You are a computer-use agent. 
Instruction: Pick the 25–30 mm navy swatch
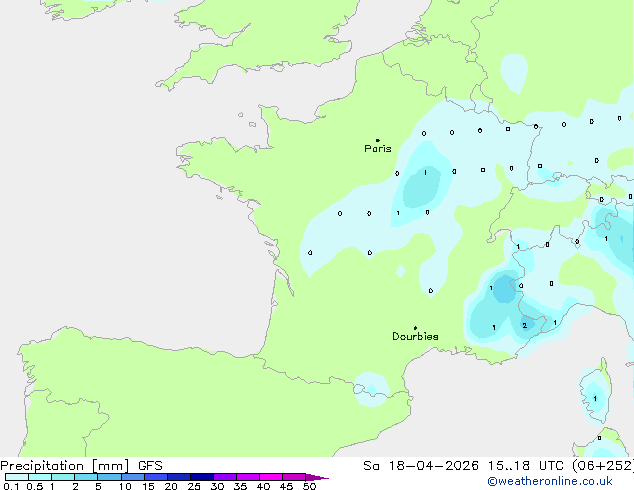[202, 477]
